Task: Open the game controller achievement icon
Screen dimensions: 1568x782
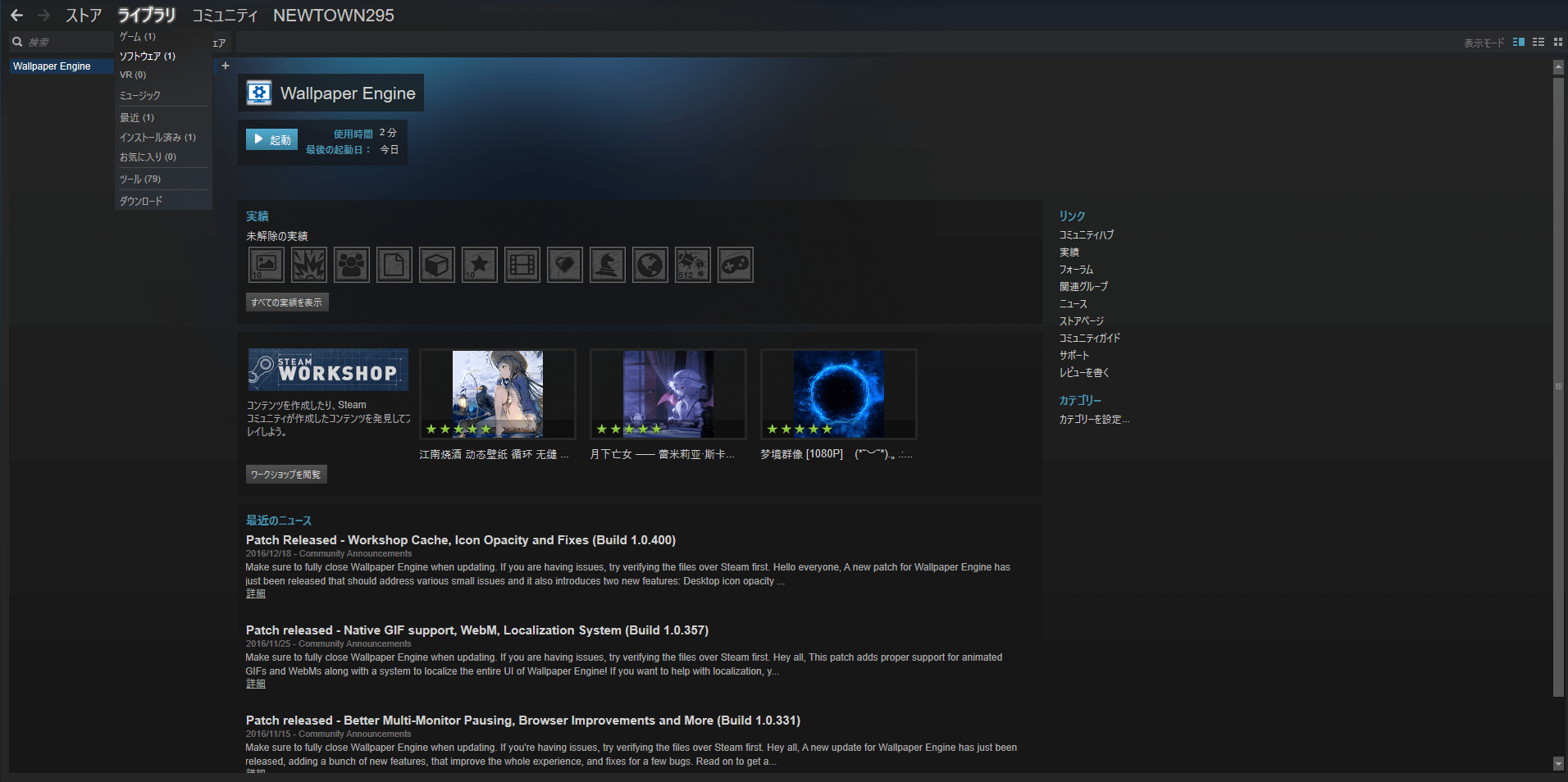Action: click(x=736, y=265)
